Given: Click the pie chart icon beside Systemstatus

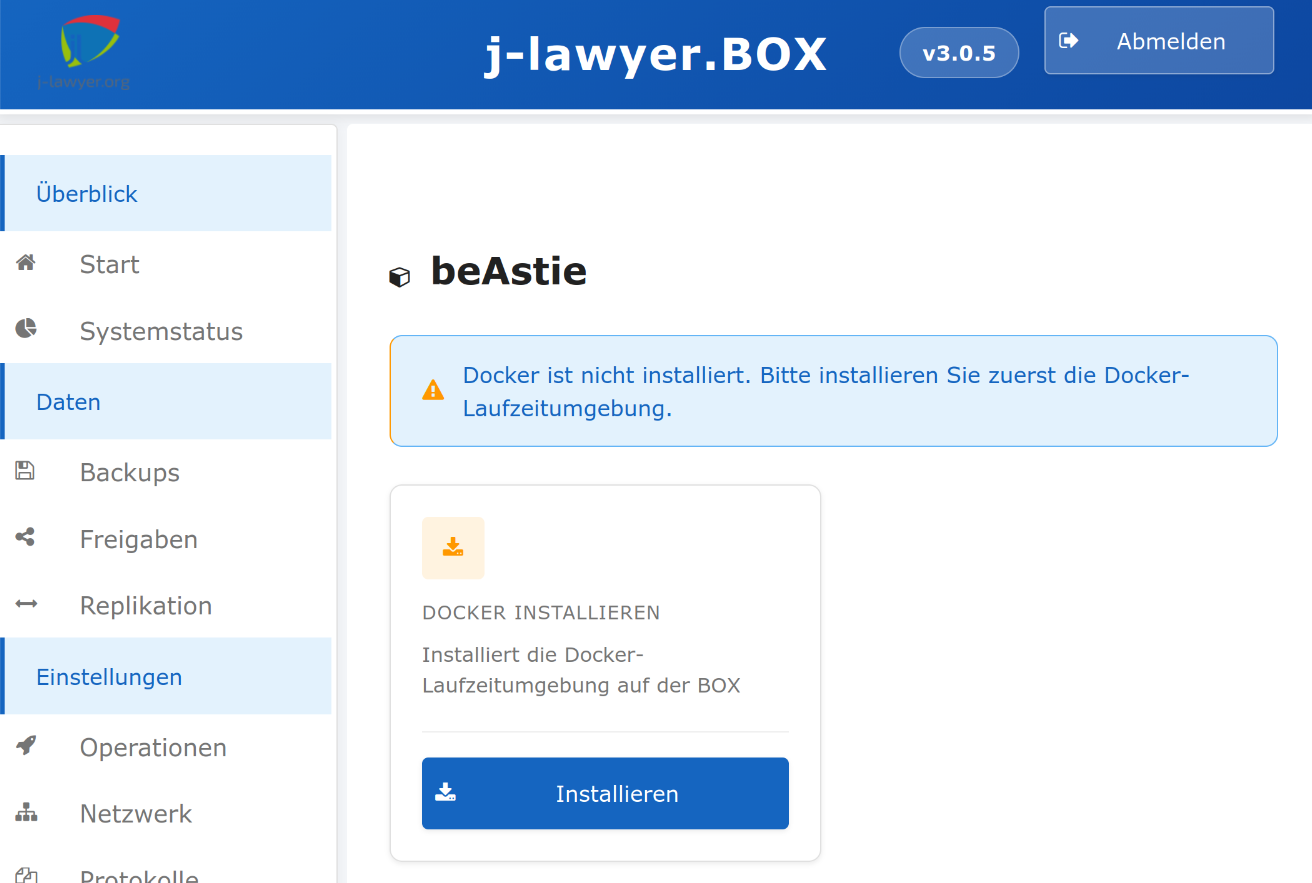Looking at the screenshot, I should click(x=26, y=328).
